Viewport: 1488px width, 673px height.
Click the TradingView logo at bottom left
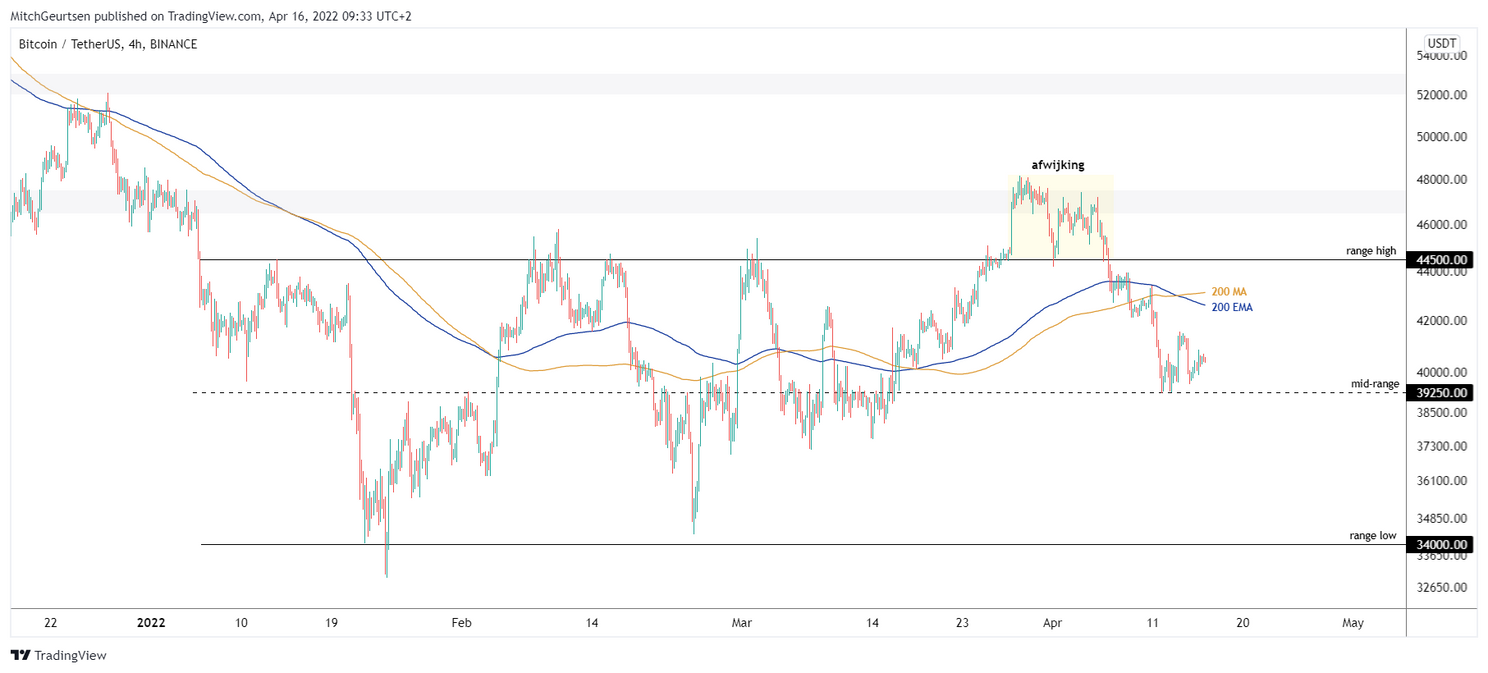coord(58,655)
